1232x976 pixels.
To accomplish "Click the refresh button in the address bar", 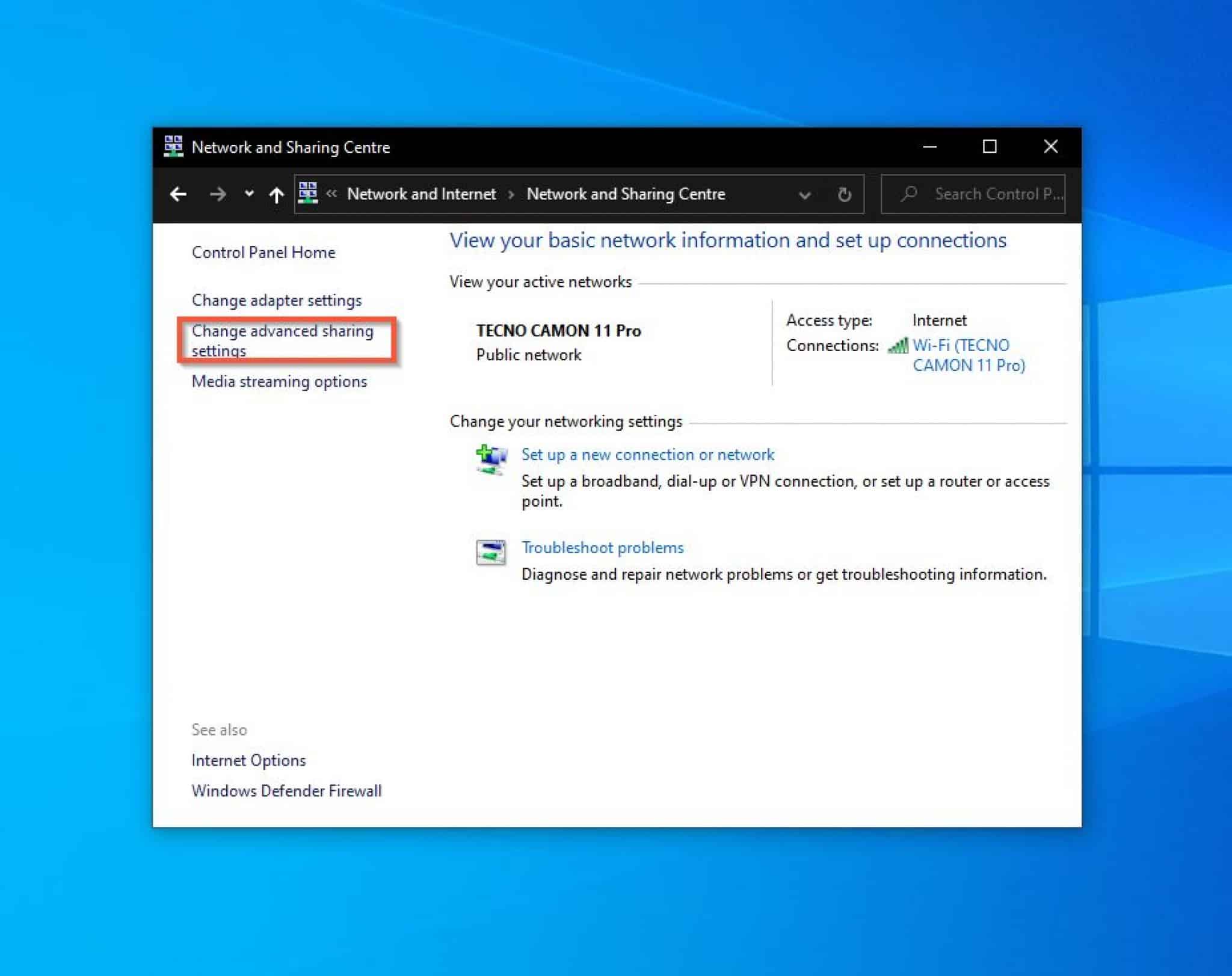I will pos(845,194).
